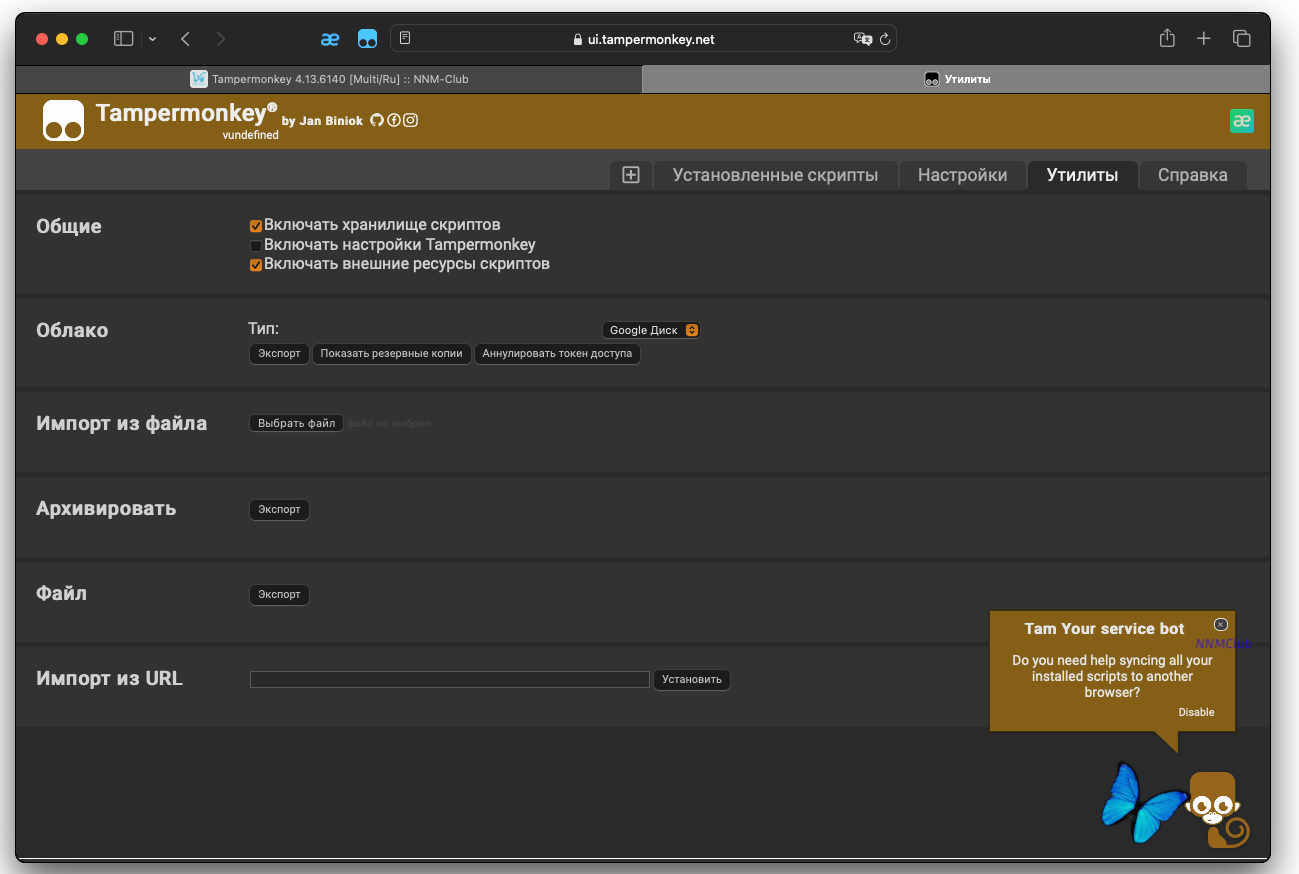The height and width of the screenshot is (874, 1299).
Task: Open the Instagram icon link
Action: (x=410, y=120)
